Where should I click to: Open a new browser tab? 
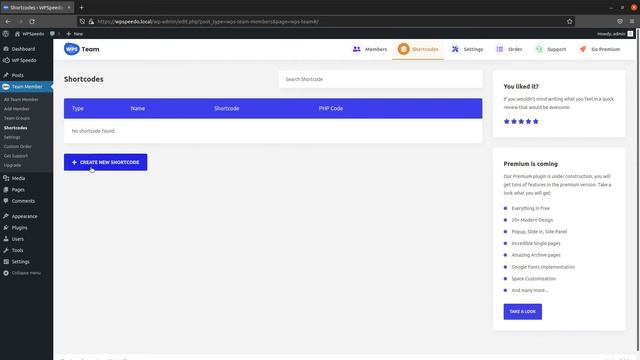click(81, 7)
